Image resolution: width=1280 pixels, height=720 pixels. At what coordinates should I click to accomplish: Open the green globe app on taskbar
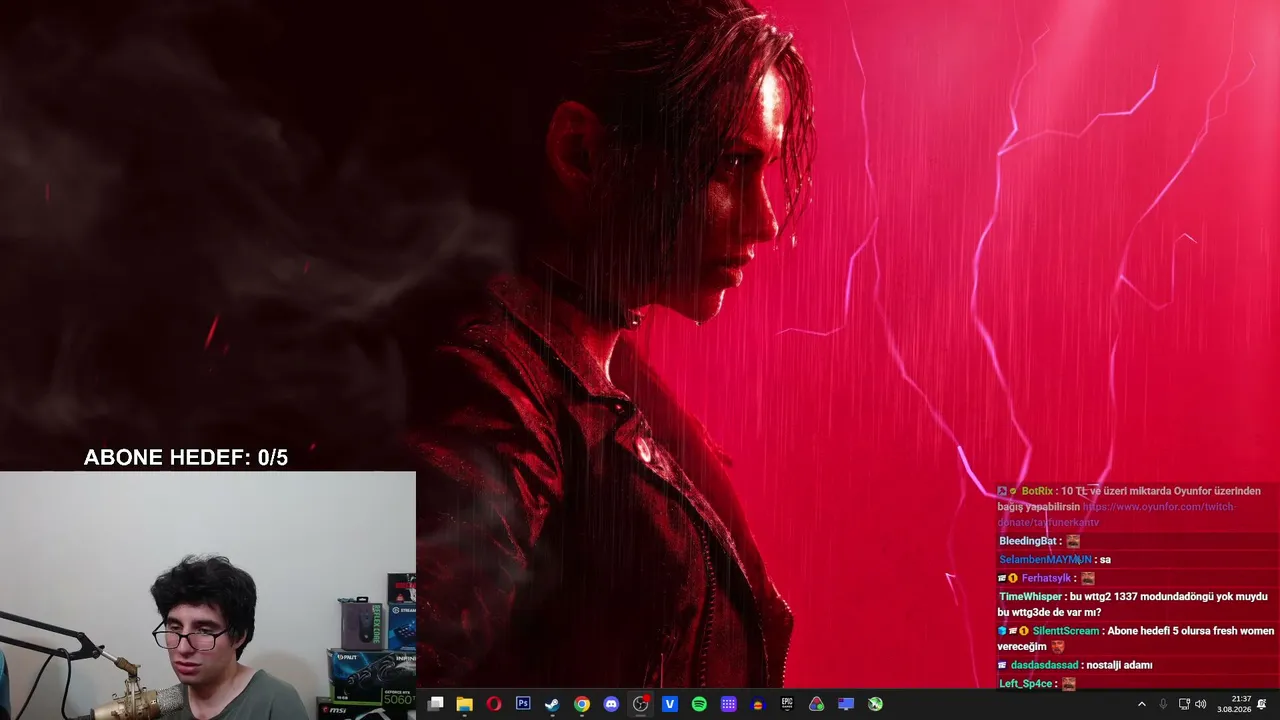click(875, 704)
